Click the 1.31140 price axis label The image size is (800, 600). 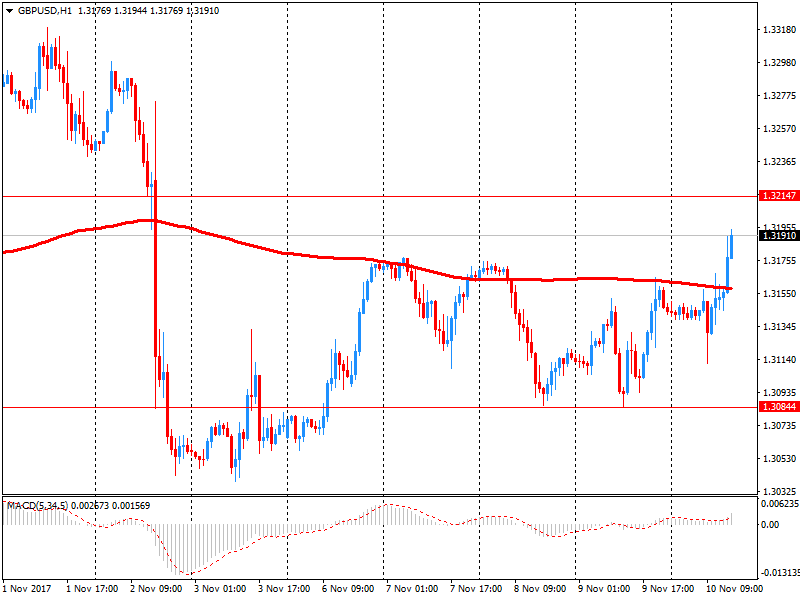(779, 360)
